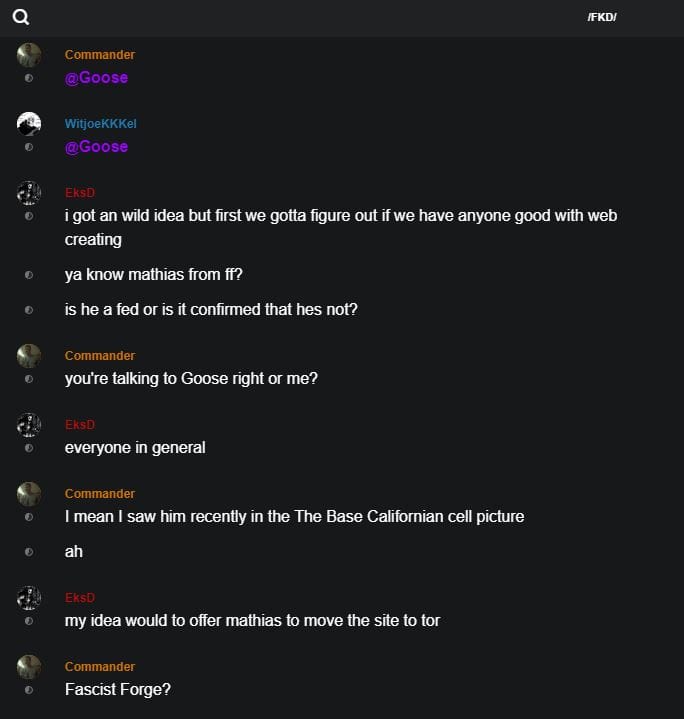Click Commander's avatar above "you're talking to Goose"
Image resolution: width=684 pixels, height=719 pixels.
tap(29, 356)
